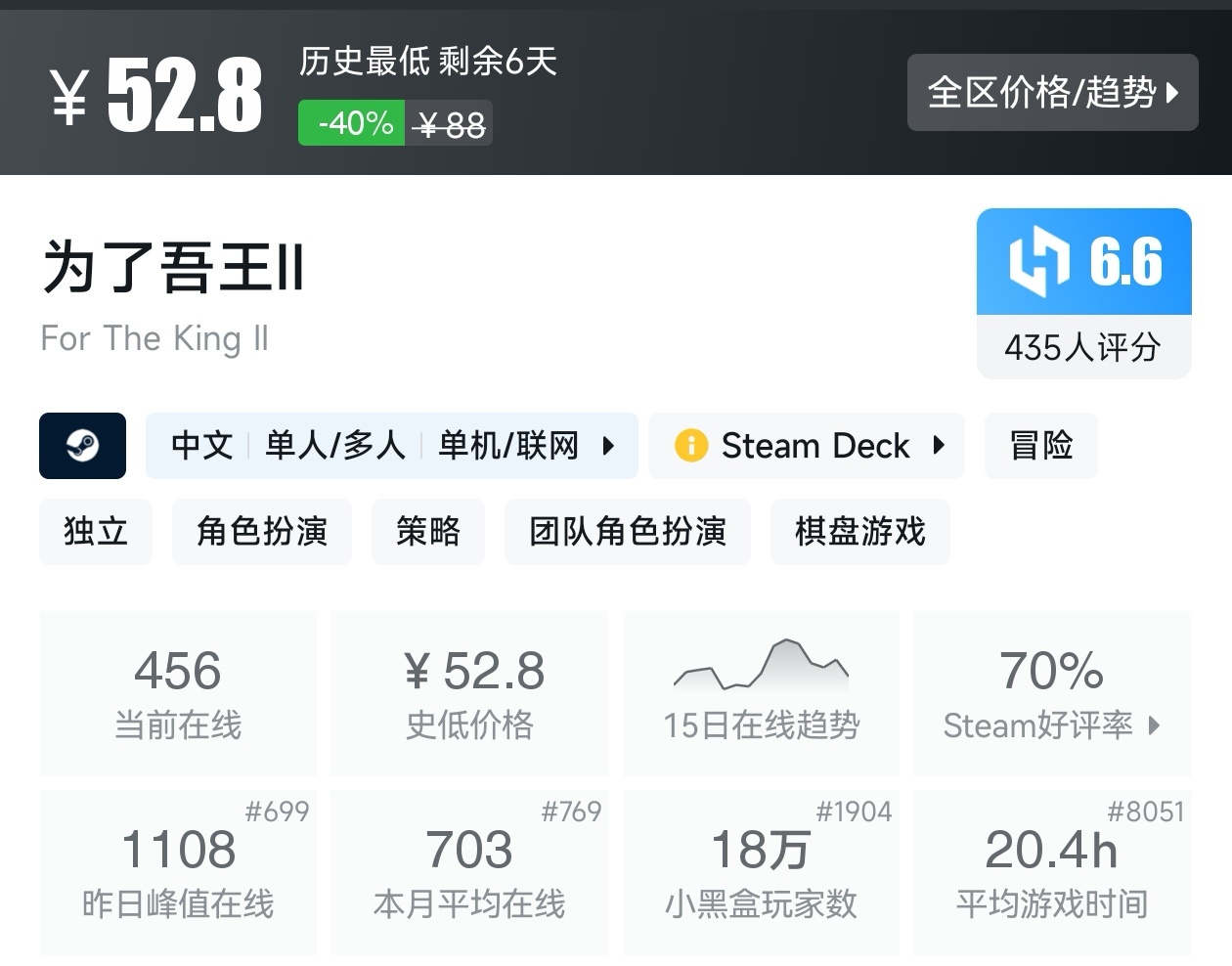
Task: Click the 冒险 genre tag
Action: 1040,446
